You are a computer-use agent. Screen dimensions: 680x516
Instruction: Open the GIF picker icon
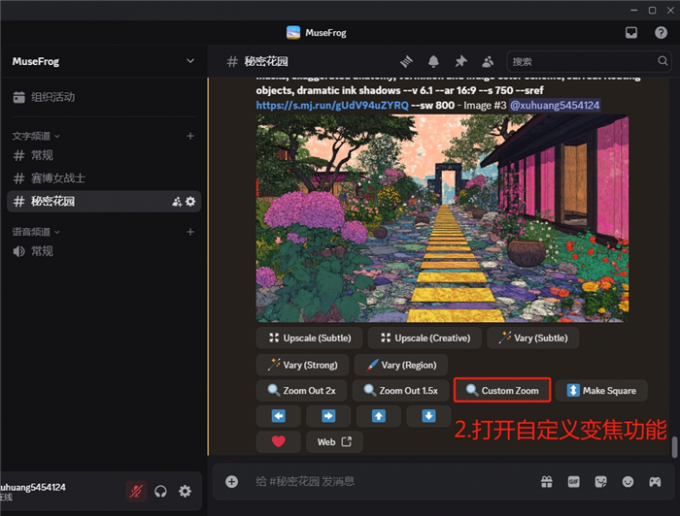tap(574, 481)
